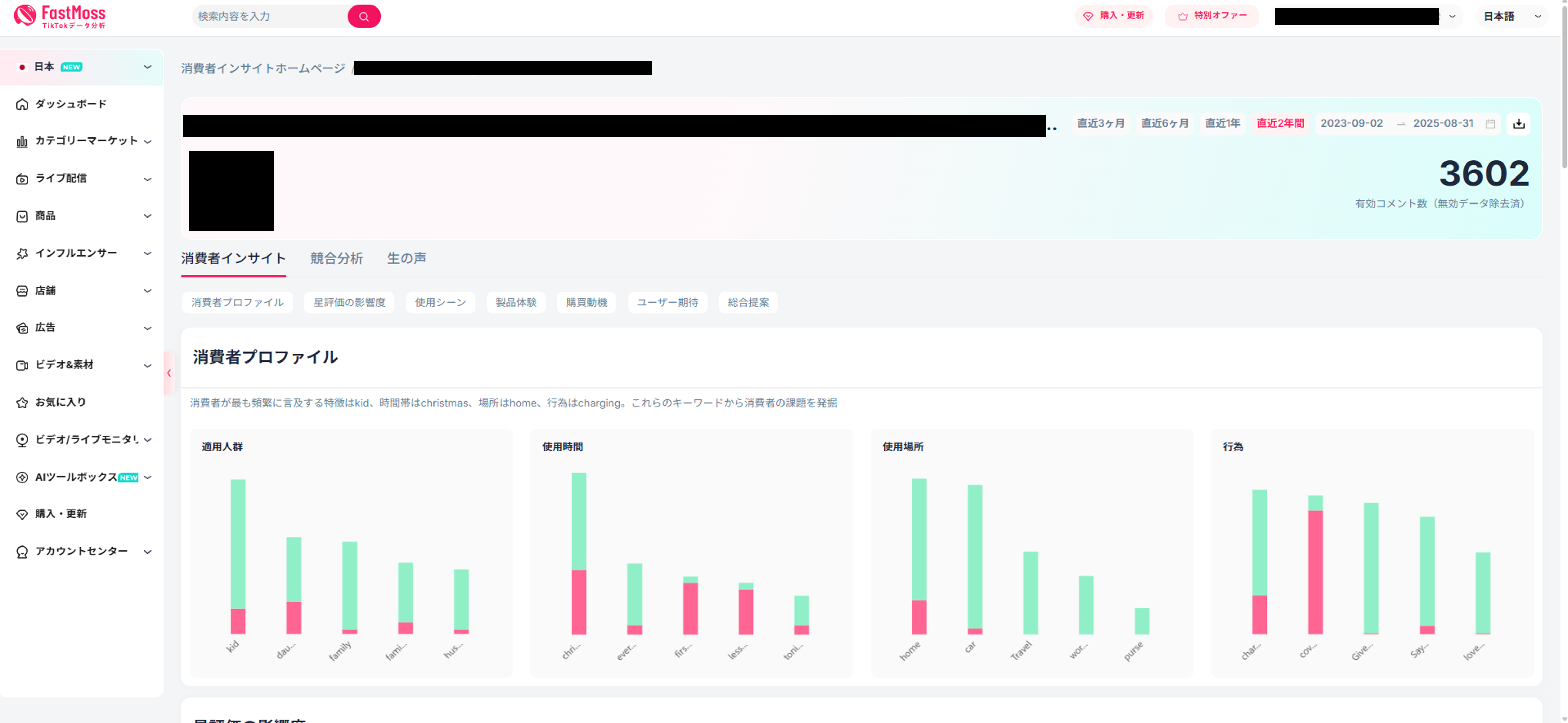
Task: Open the account dropdown chevron in header
Action: tap(1452, 16)
